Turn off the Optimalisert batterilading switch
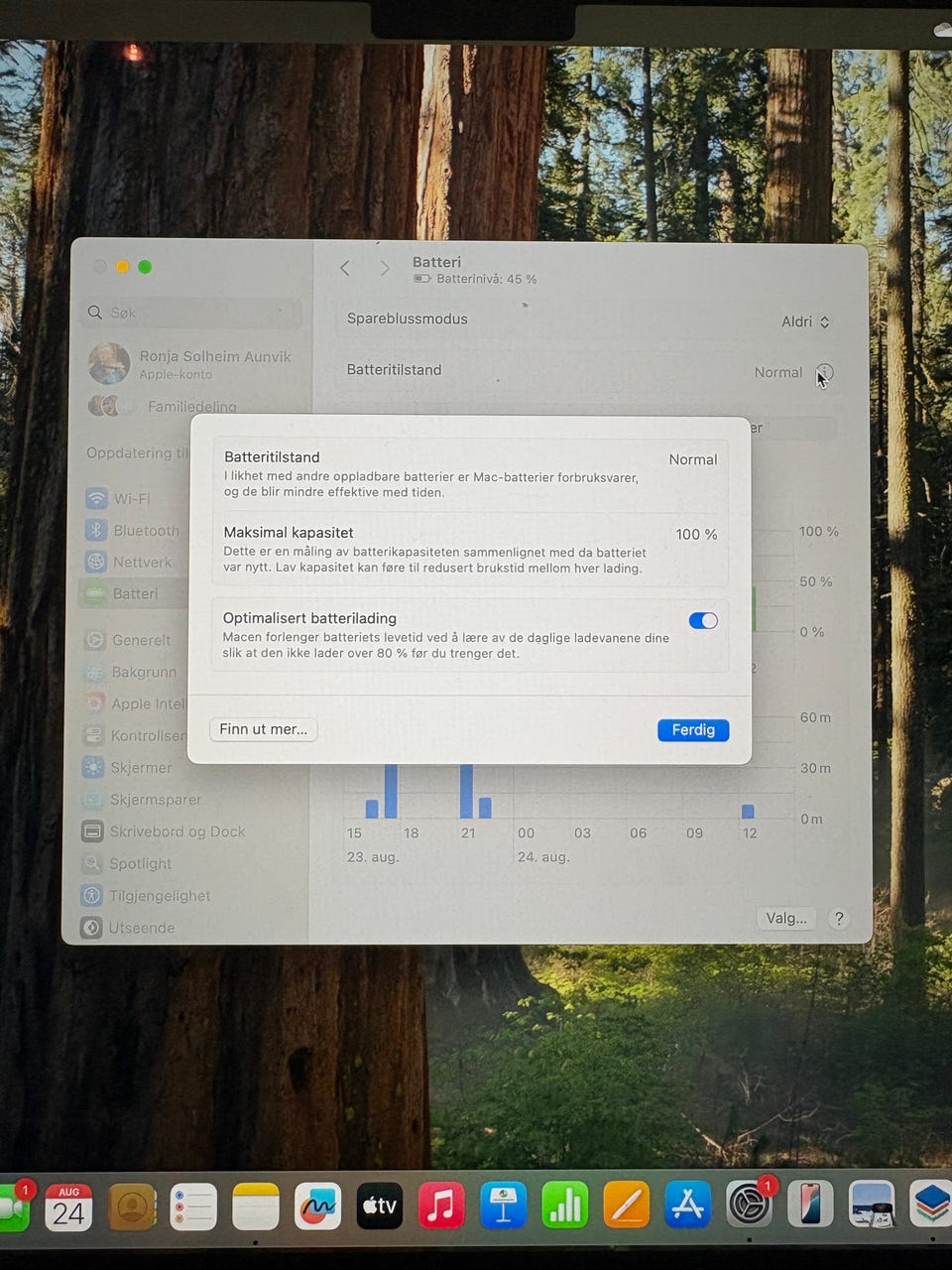This screenshot has width=952, height=1270. tap(703, 620)
